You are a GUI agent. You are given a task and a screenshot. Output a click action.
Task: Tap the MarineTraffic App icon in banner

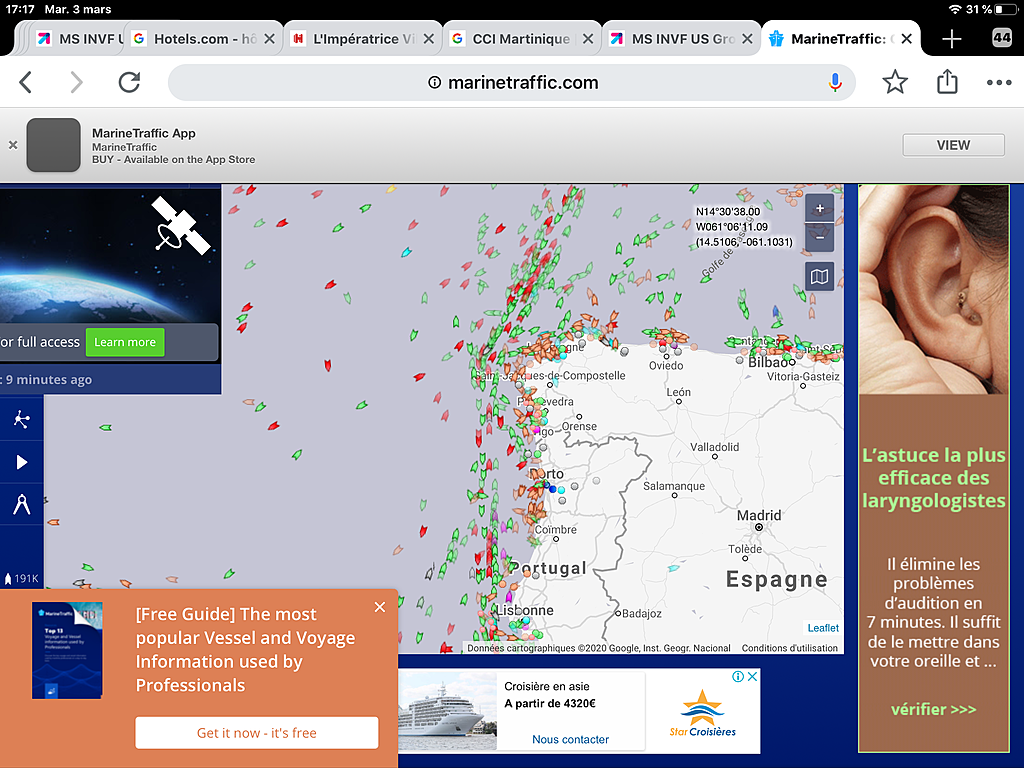pos(54,145)
